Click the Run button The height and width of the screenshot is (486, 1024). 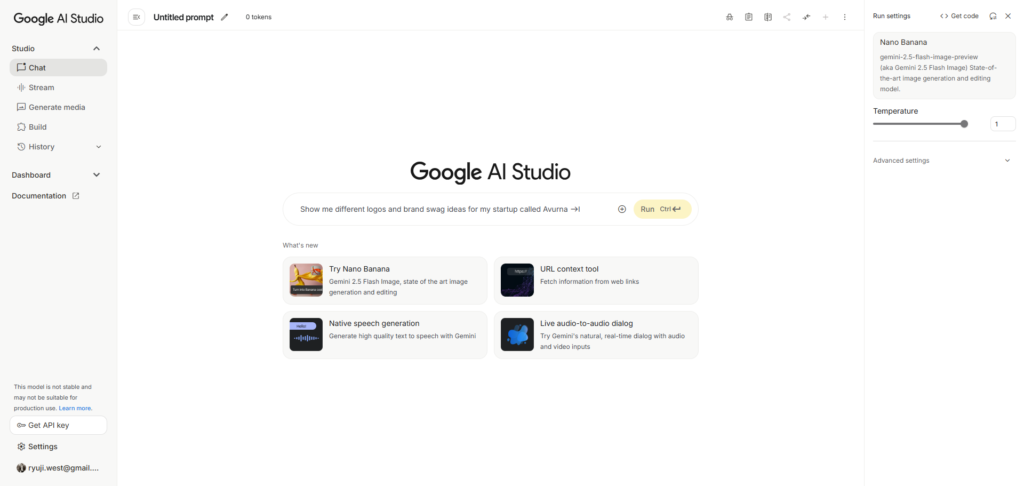click(x=662, y=209)
